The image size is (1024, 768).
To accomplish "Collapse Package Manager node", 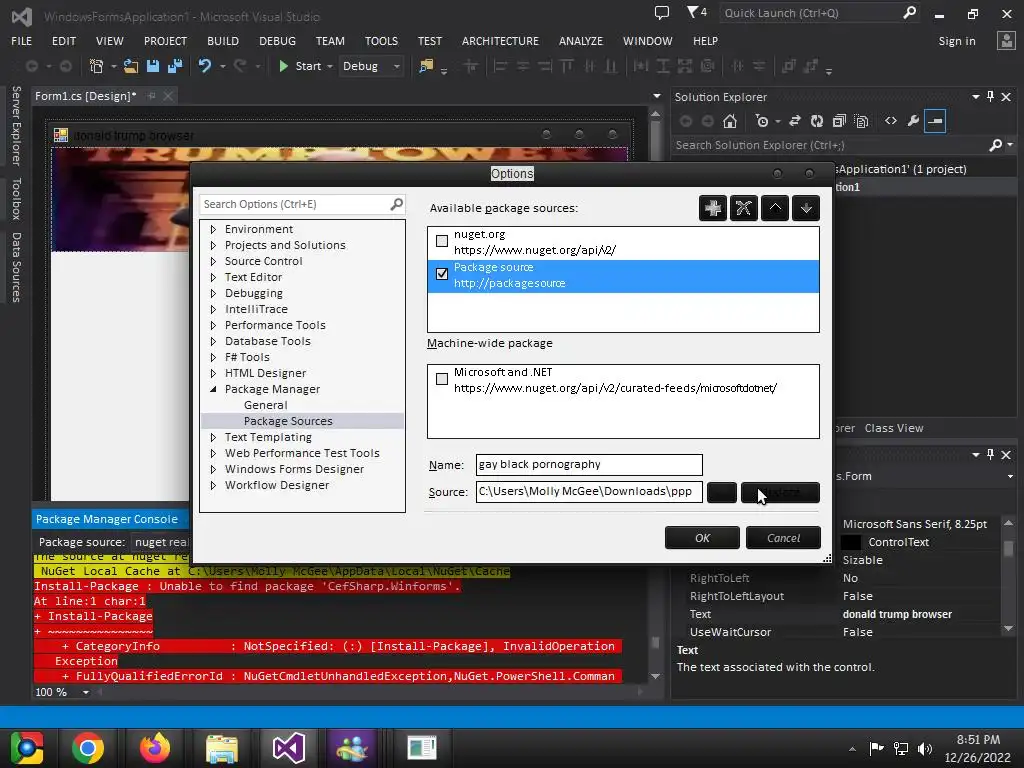I will click(213, 389).
